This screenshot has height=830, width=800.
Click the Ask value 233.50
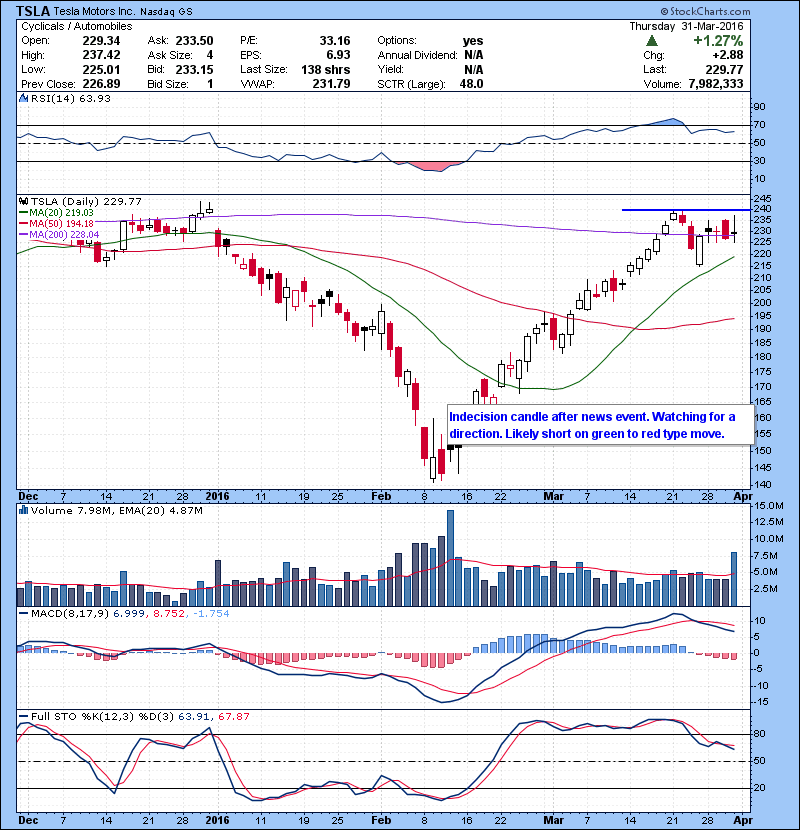pyautogui.click(x=194, y=41)
